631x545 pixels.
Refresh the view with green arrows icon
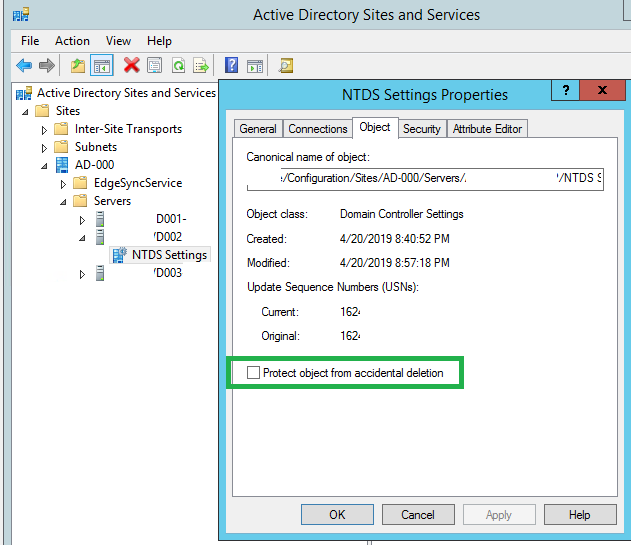click(178, 65)
